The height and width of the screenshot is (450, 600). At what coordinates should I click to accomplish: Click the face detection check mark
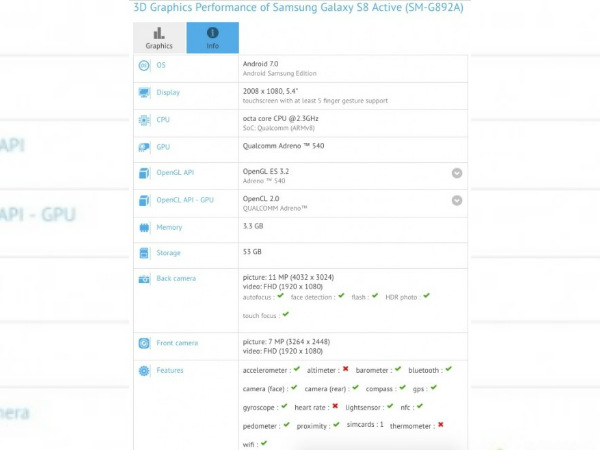341,295
